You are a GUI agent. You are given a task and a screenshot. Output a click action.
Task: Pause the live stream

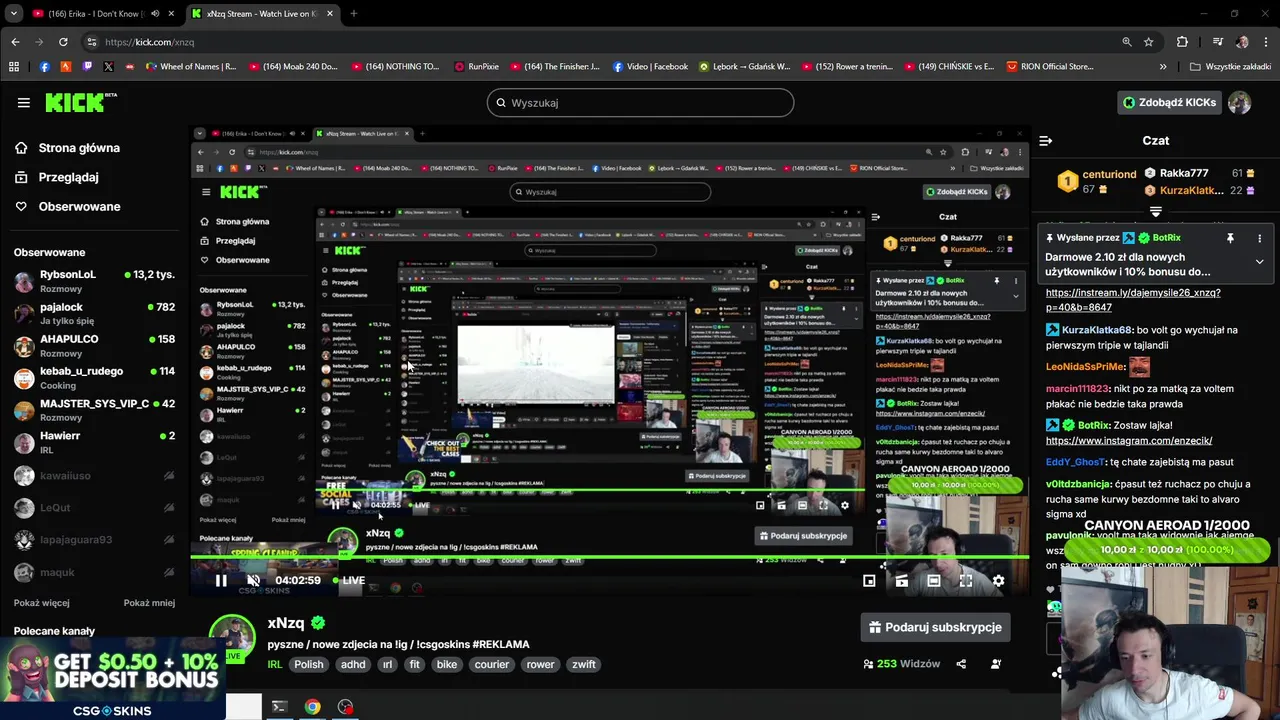[221, 580]
